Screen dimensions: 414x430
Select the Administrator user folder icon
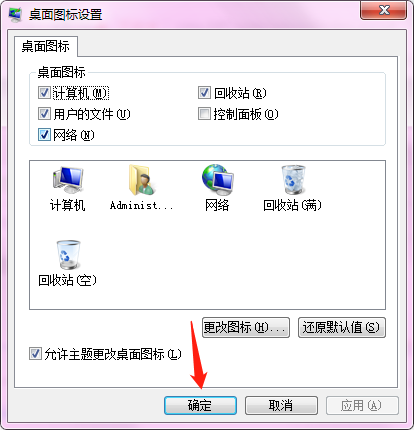click(x=141, y=180)
